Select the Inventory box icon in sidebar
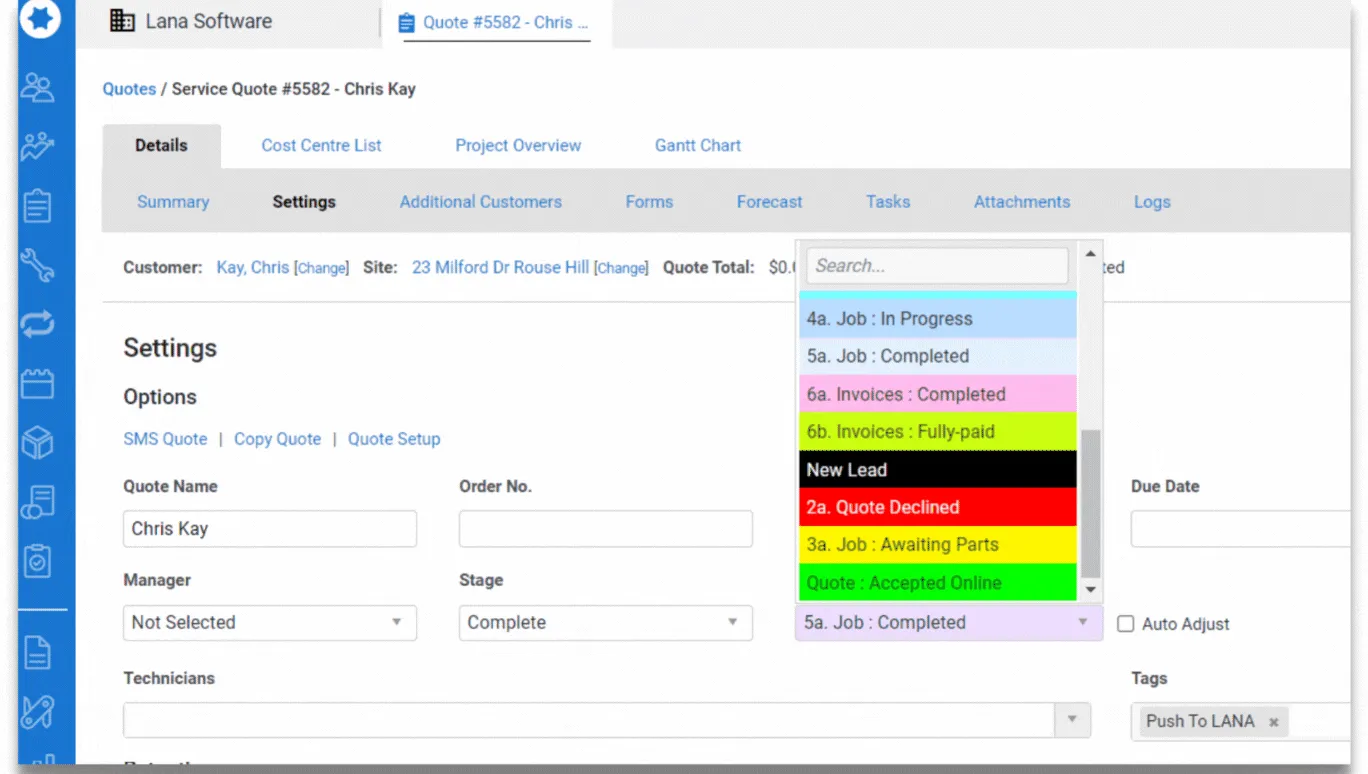1368x774 pixels. (38, 441)
